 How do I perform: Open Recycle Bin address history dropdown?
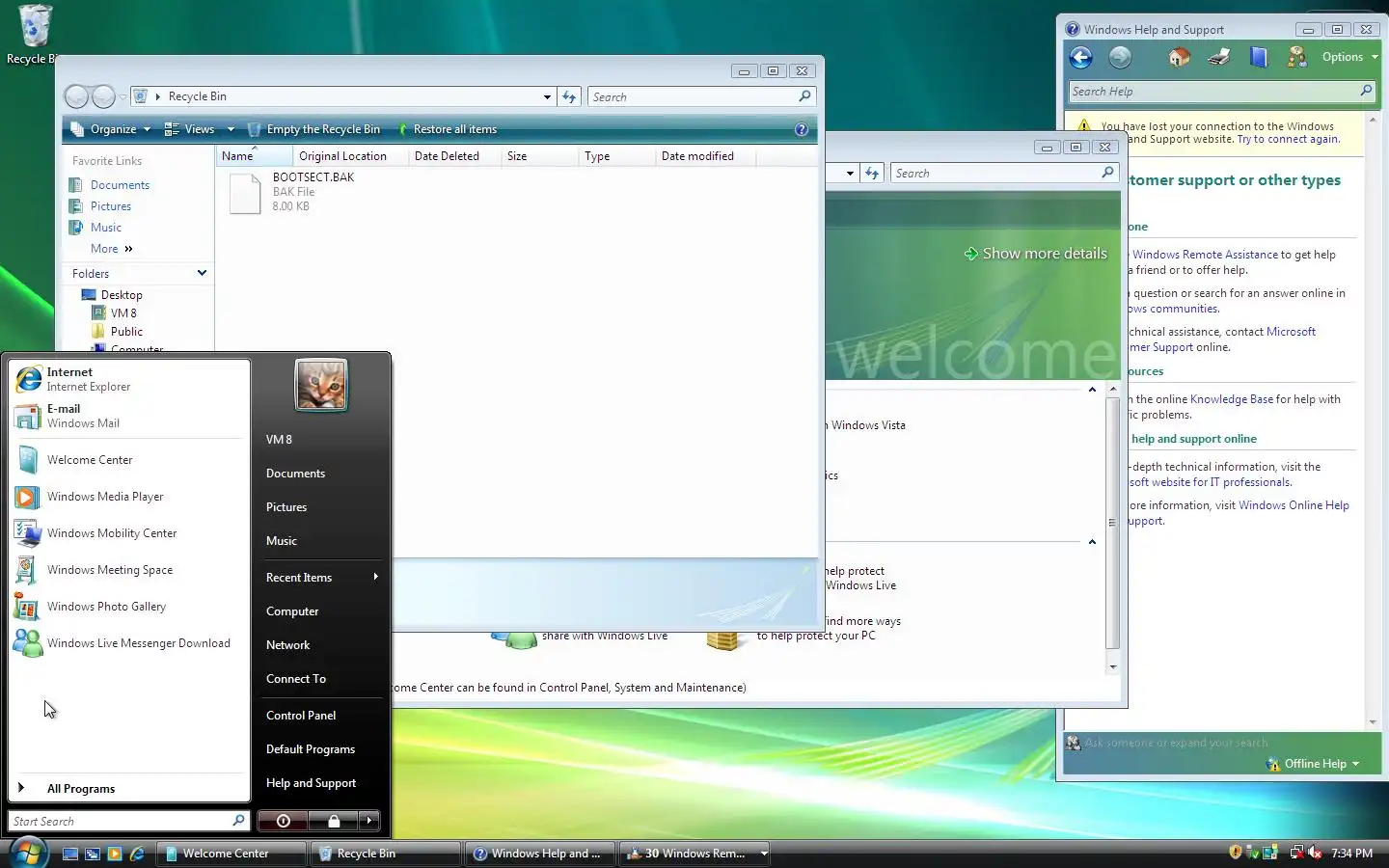[547, 96]
